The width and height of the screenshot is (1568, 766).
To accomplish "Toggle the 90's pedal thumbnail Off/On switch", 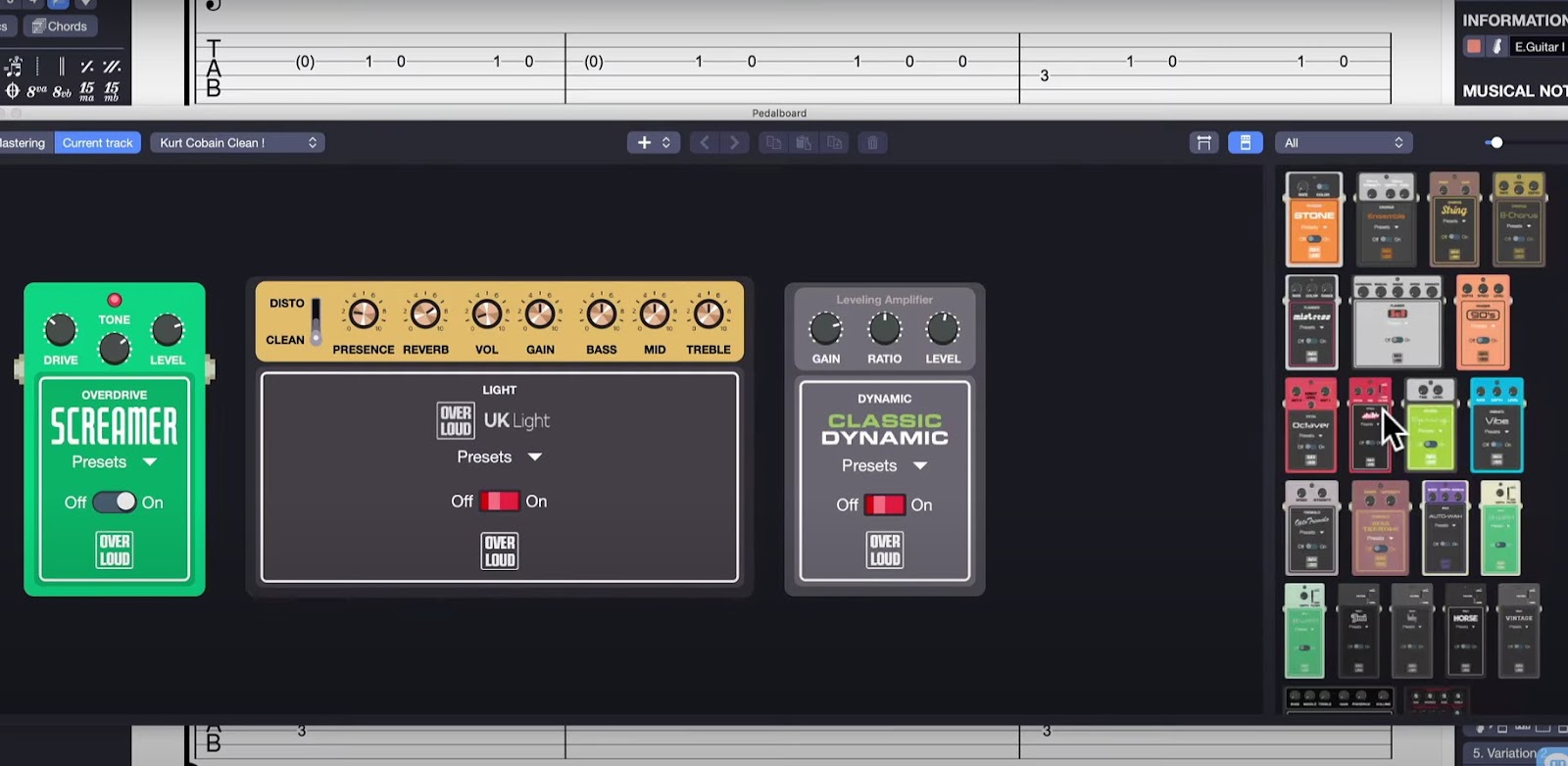I will (x=1483, y=340).
